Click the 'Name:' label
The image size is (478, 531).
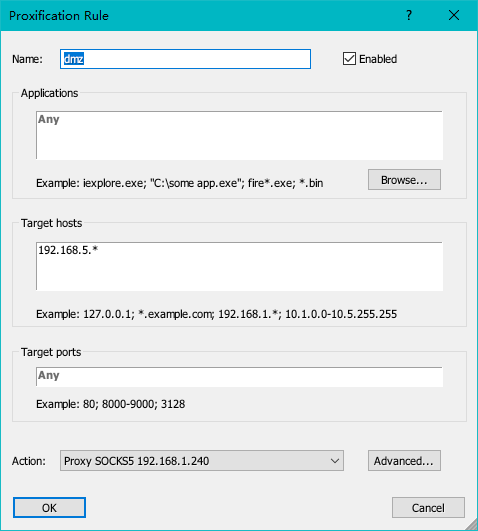[27, 59]
